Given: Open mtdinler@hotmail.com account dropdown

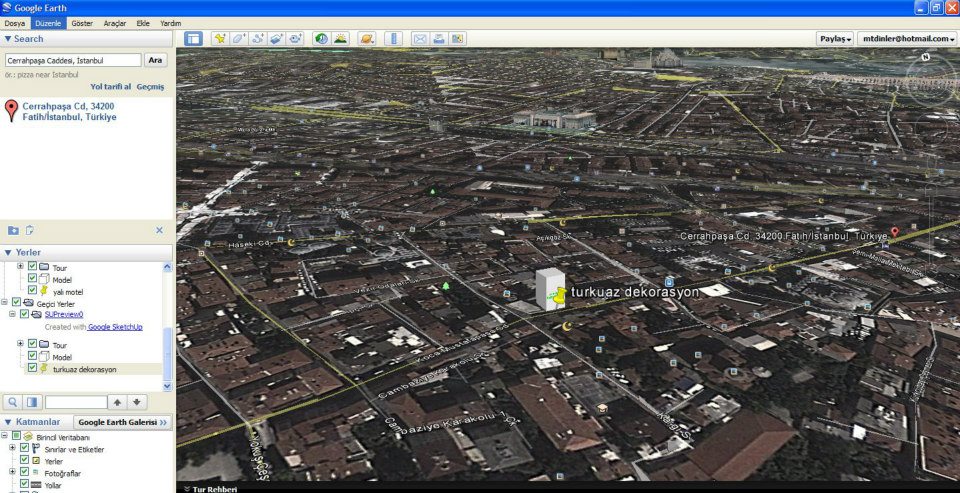Looking at the screenshot, I should [907, 39].
